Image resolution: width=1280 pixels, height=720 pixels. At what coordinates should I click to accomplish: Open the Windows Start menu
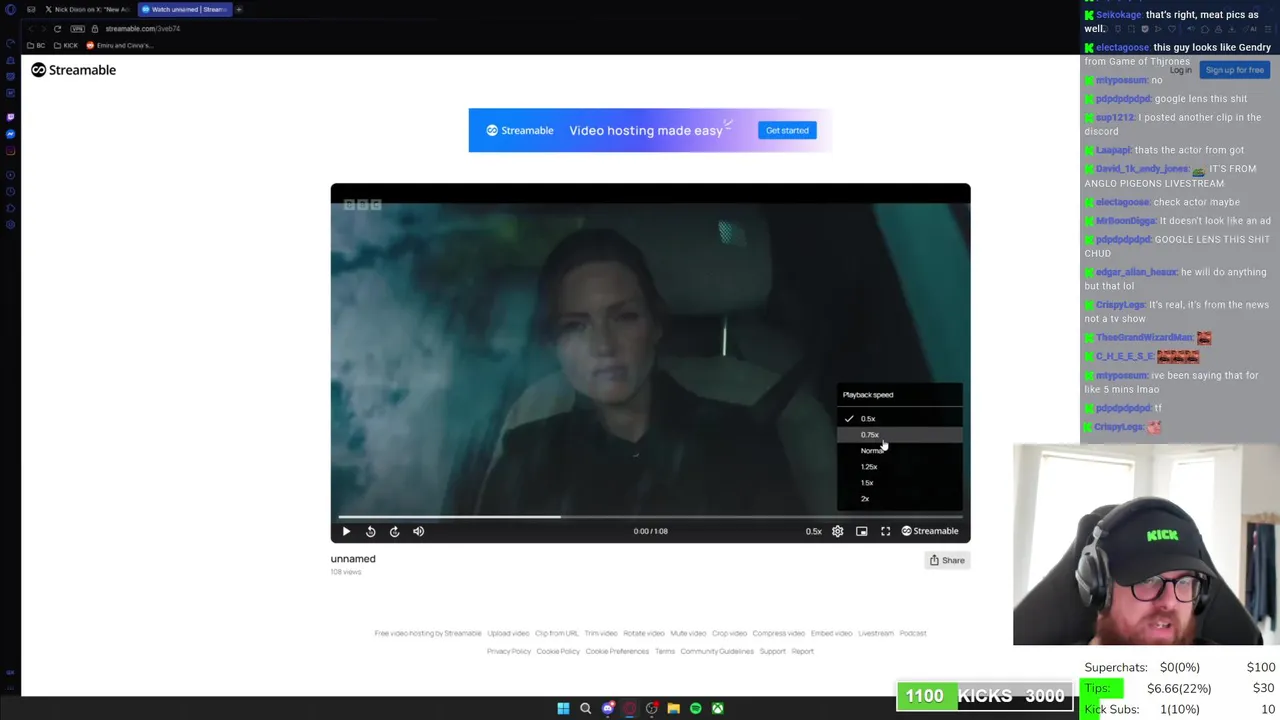click(563, 708)
